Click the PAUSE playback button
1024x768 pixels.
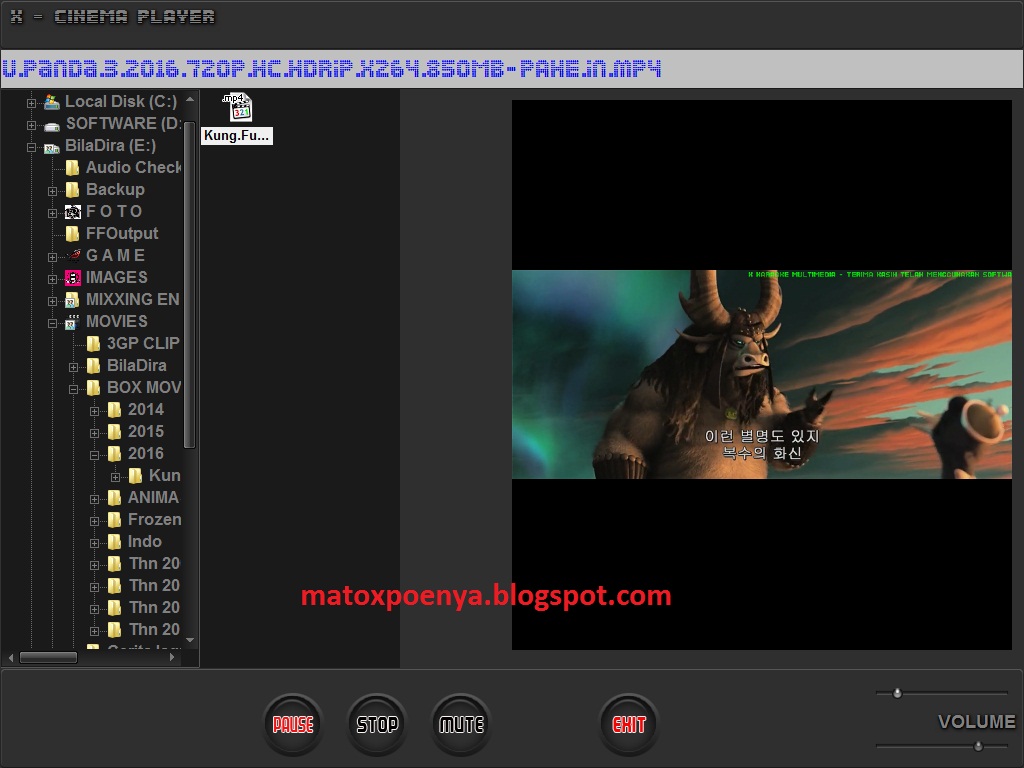tap(293, 724)
